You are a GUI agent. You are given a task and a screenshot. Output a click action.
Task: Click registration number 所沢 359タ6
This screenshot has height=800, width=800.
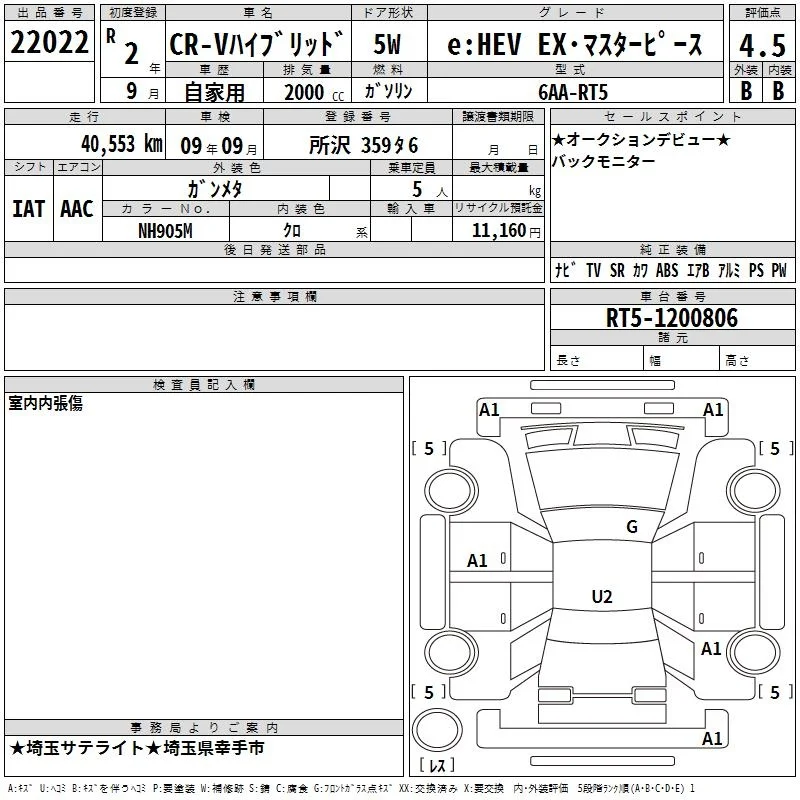(x=363, y=146)
